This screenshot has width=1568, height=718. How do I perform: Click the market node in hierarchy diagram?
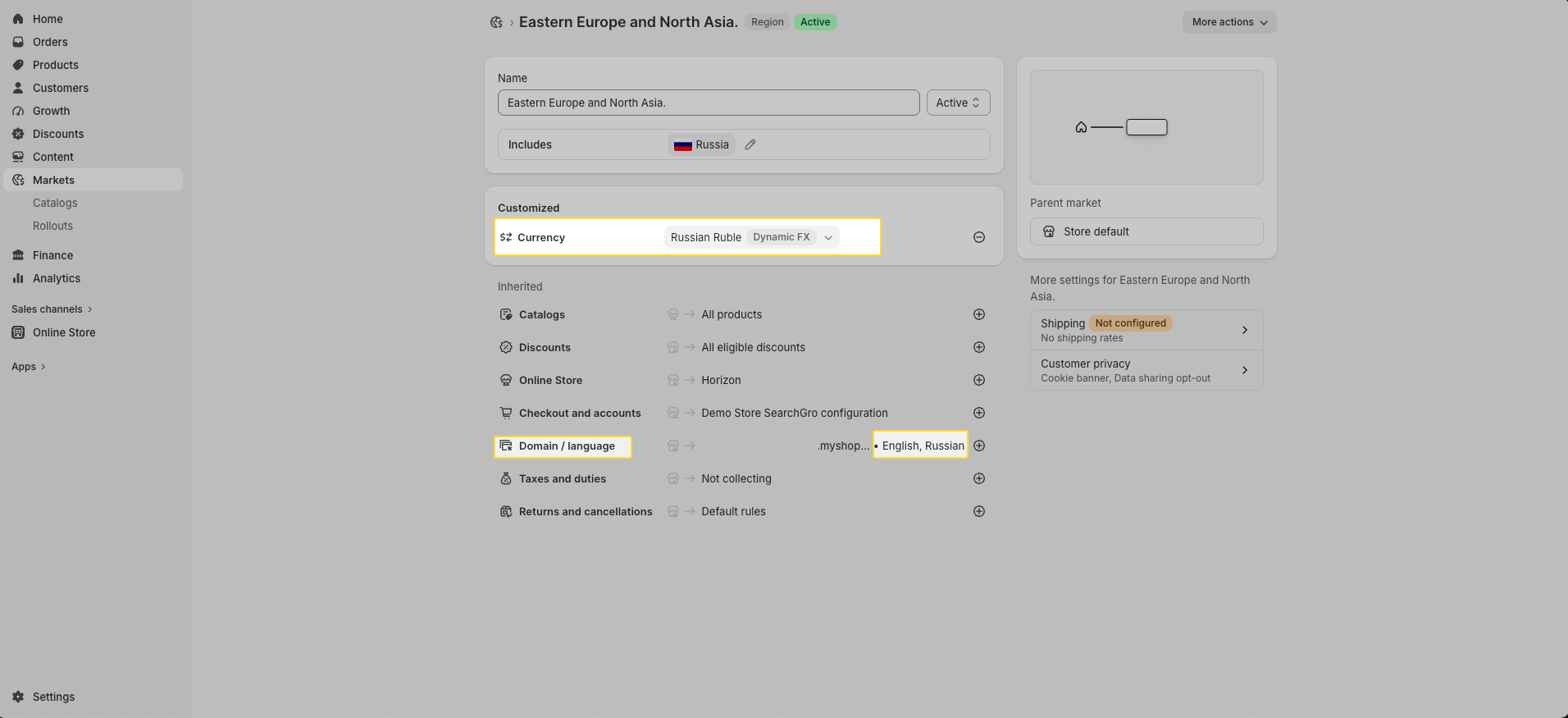point(1146,127)
